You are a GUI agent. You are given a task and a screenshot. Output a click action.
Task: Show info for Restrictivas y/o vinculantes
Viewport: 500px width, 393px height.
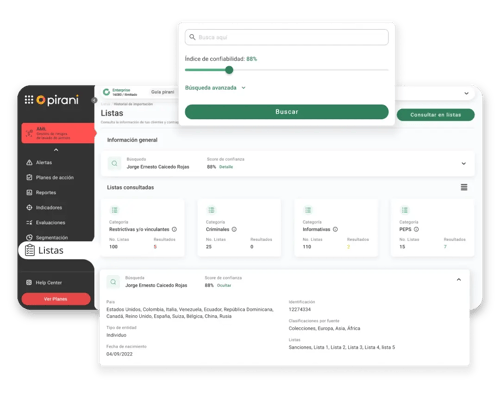tap(174, 229)
